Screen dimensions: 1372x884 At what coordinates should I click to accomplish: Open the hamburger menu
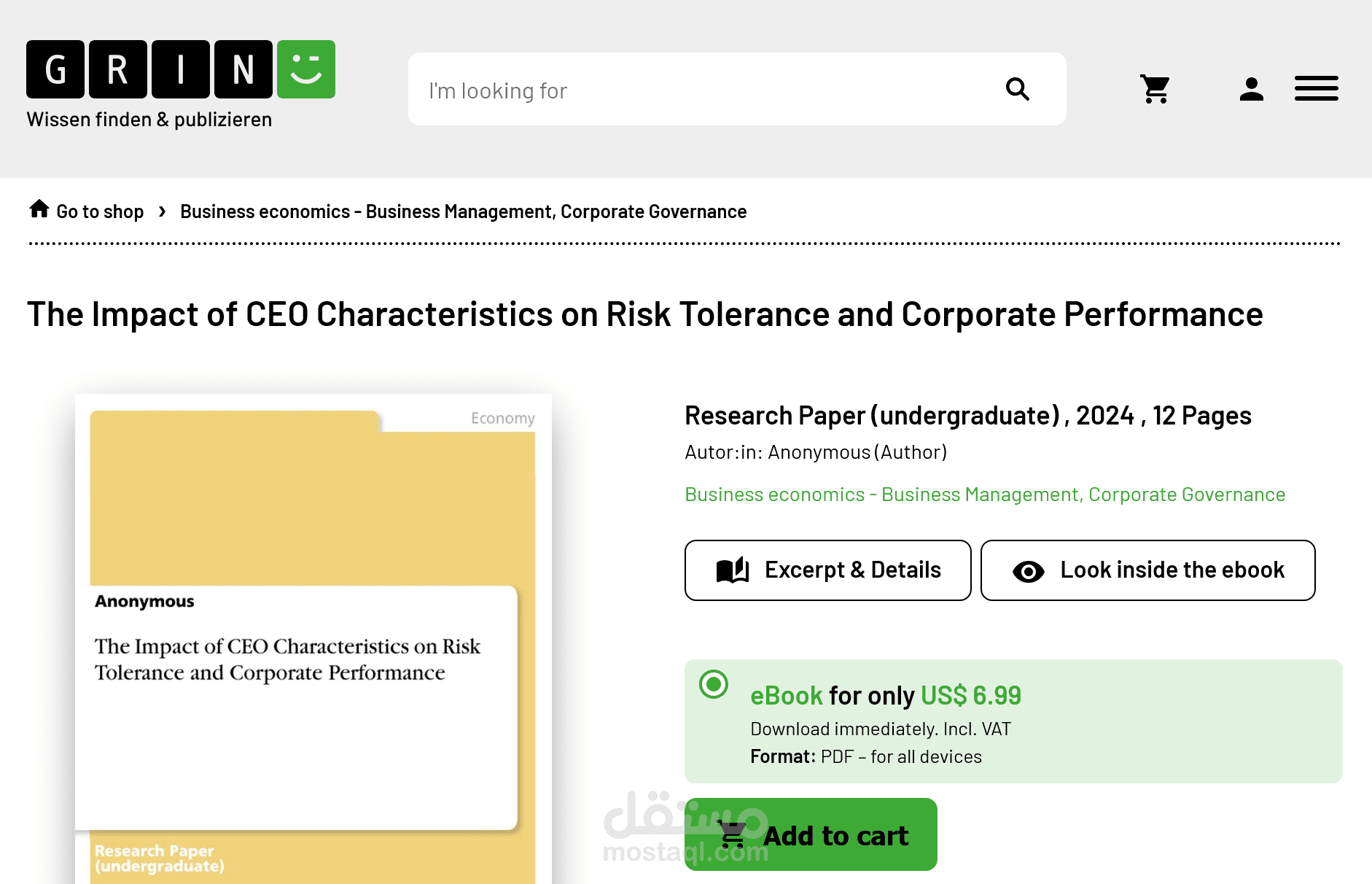click(1316, 89)
